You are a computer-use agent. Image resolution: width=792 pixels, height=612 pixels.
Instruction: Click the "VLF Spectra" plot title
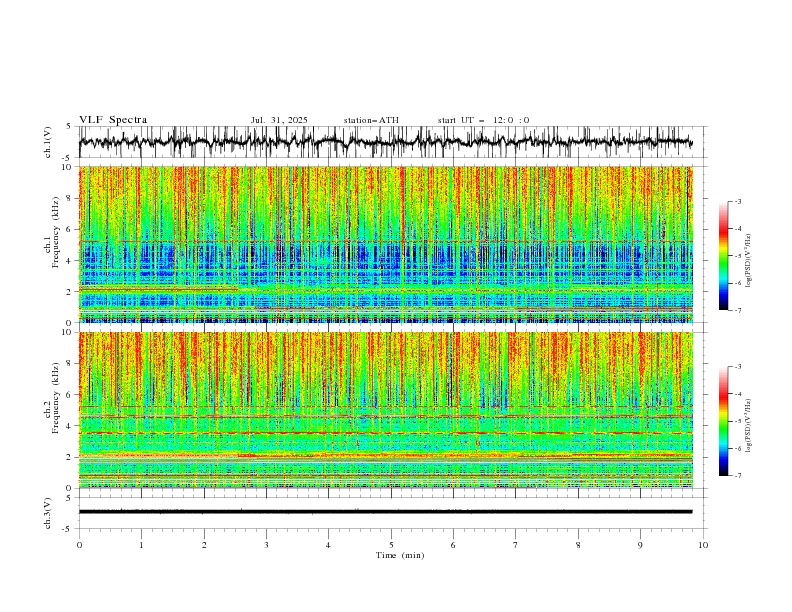click(113, 120)
